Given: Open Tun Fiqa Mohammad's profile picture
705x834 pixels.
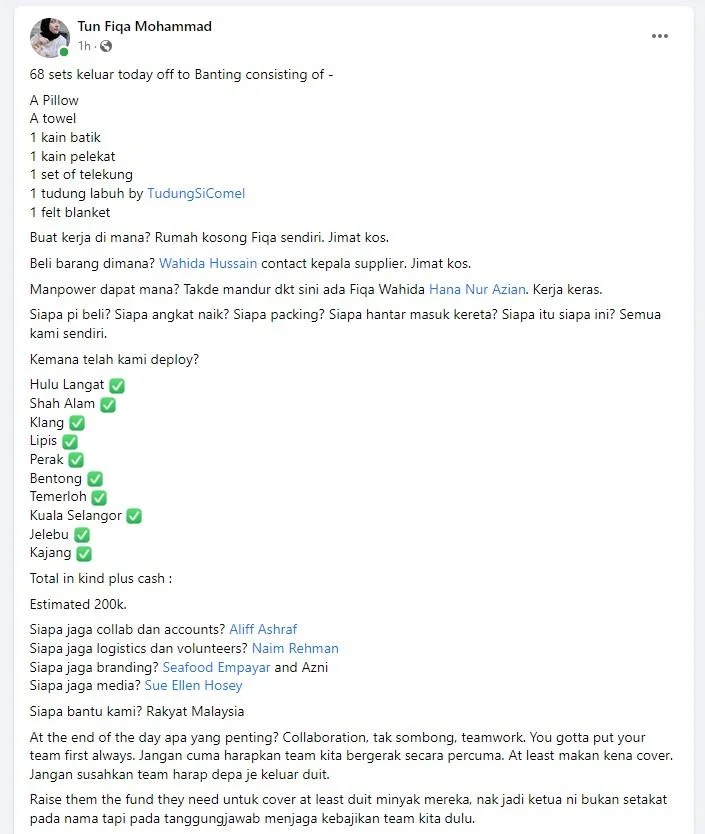Looking at the screenshot, I should click(50, 38).
